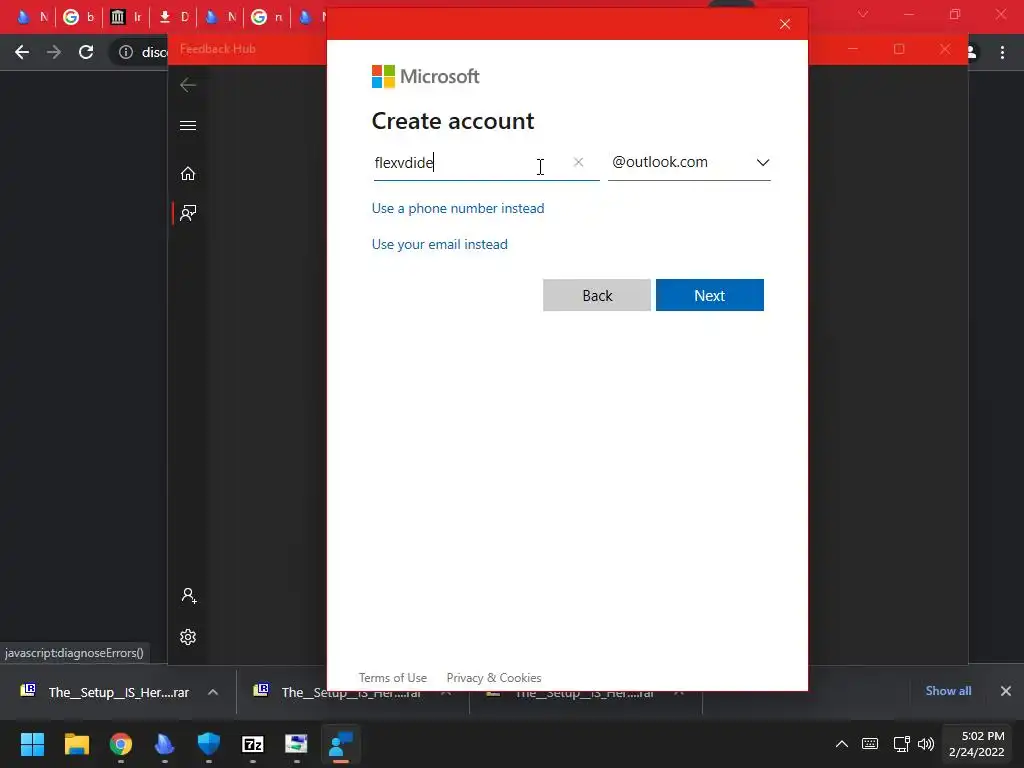
Task: Click Chrome back navigation arrow
Action: [22, 52]
